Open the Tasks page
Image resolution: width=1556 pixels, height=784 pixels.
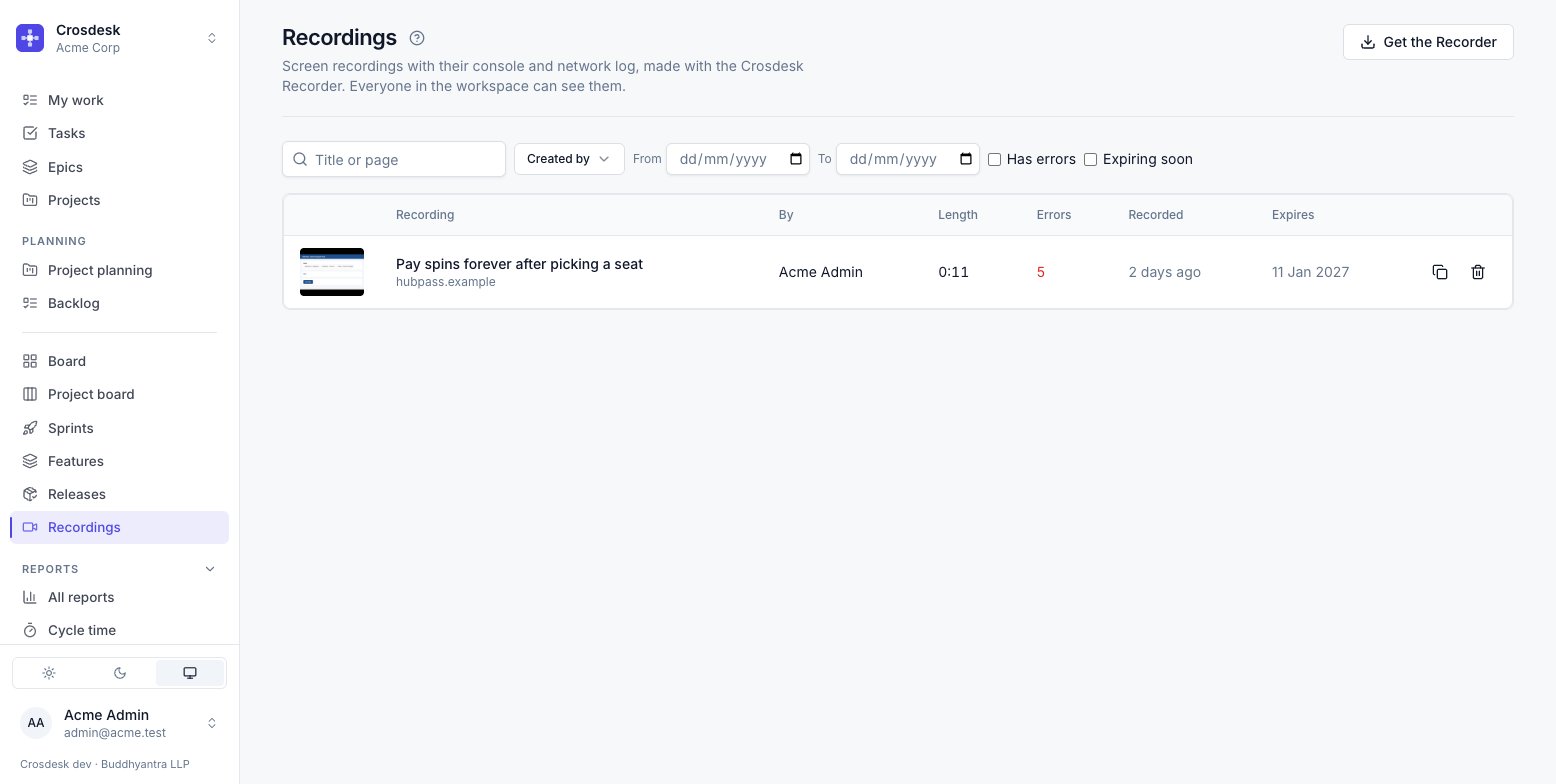point(120,133)
